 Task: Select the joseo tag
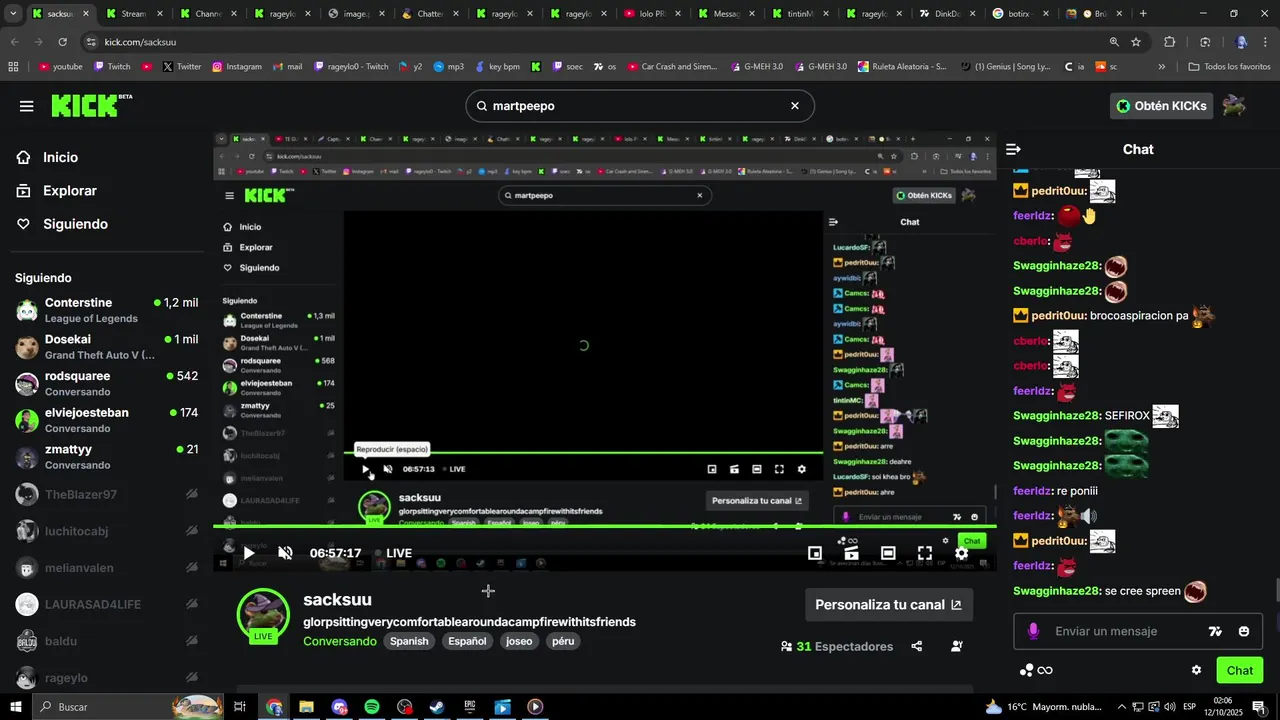(x=519, y=641)
